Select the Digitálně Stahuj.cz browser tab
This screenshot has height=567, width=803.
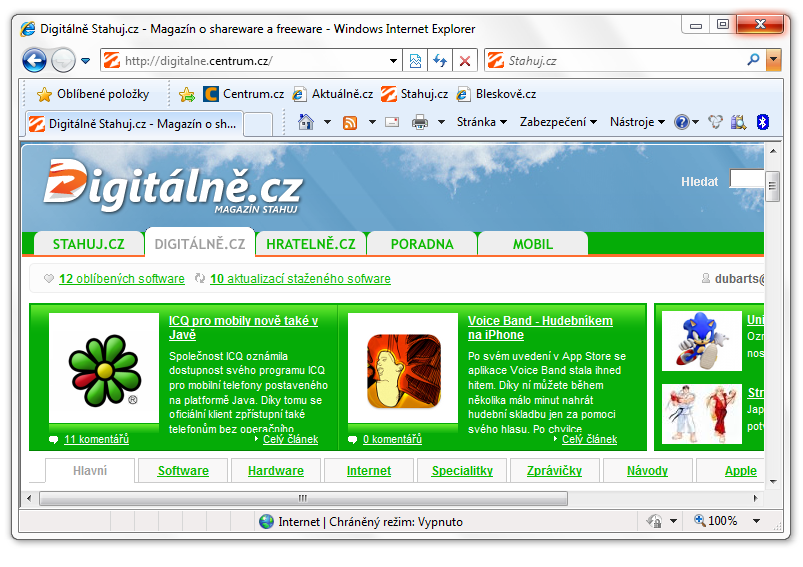(134, 124)
